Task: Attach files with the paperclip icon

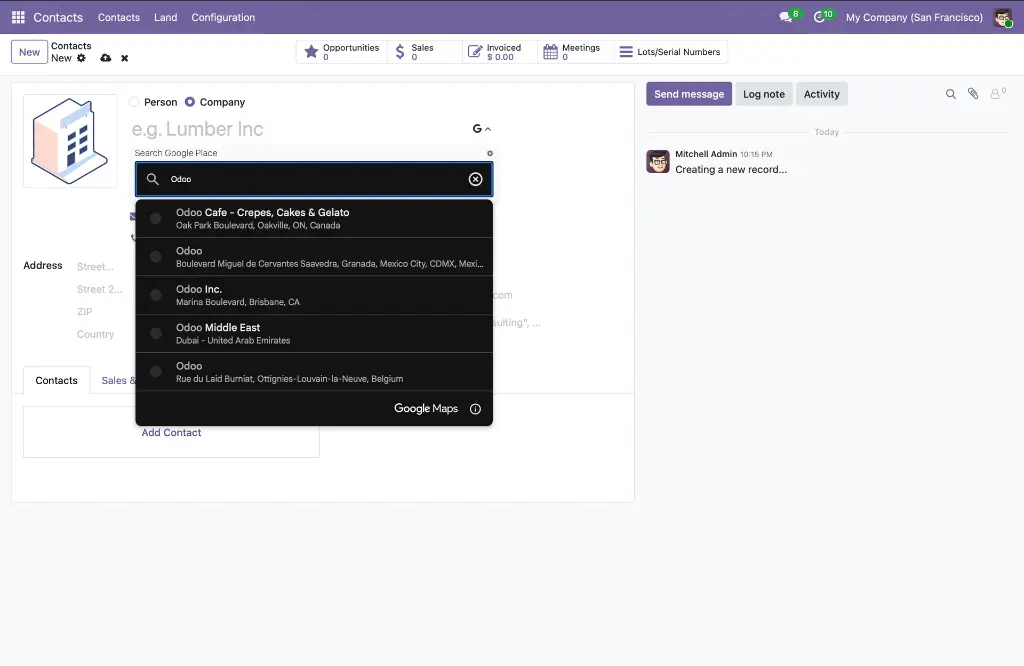Action: [973, 94]
